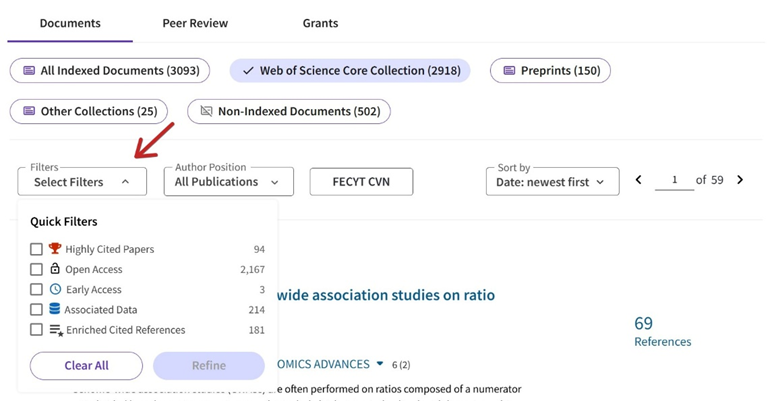The height and width of the screenshot is (401, 778).
Task: Click the page number input field
Action: coord(674,180)
